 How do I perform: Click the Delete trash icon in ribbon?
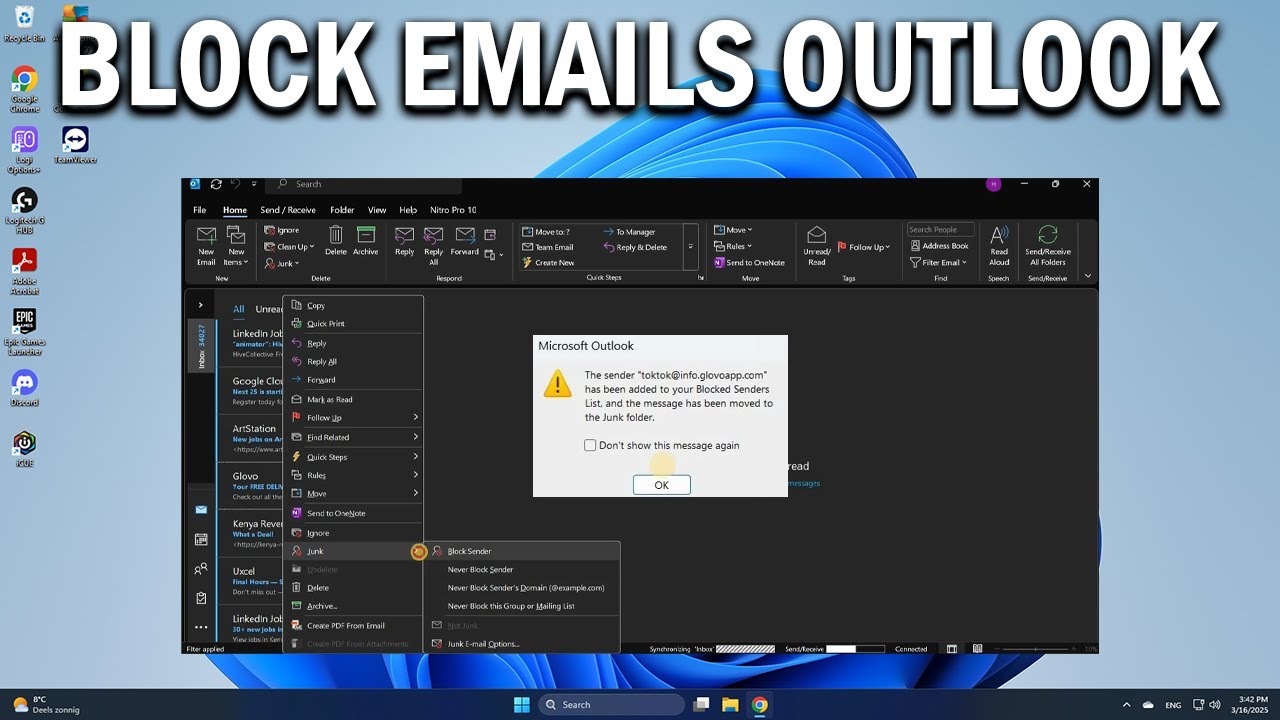tap(336, 240)
